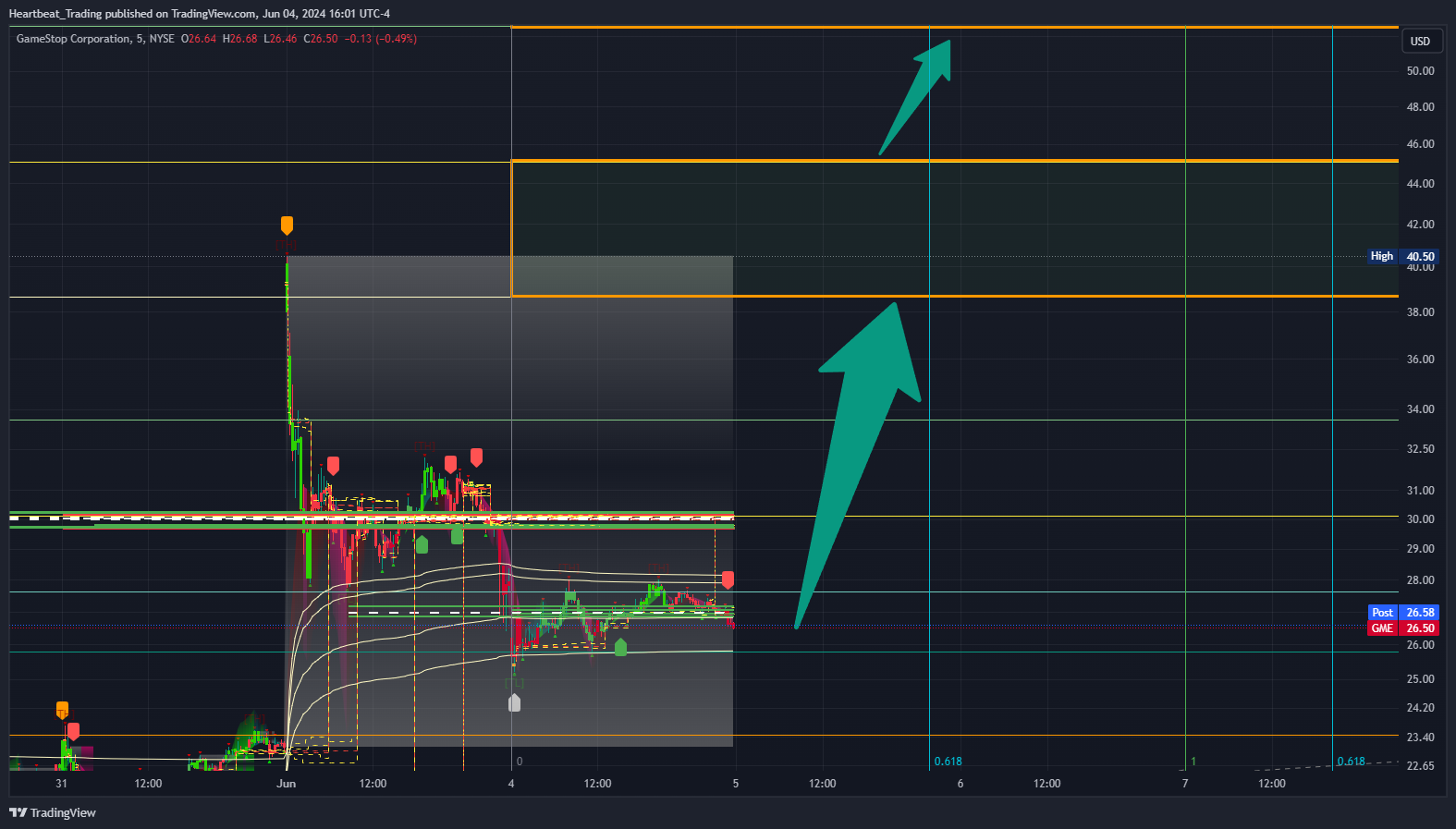1456x829 pixels.
Task: Click the 48.00 price axis label
Action: pyautogui.click(x=1420, y=106)
